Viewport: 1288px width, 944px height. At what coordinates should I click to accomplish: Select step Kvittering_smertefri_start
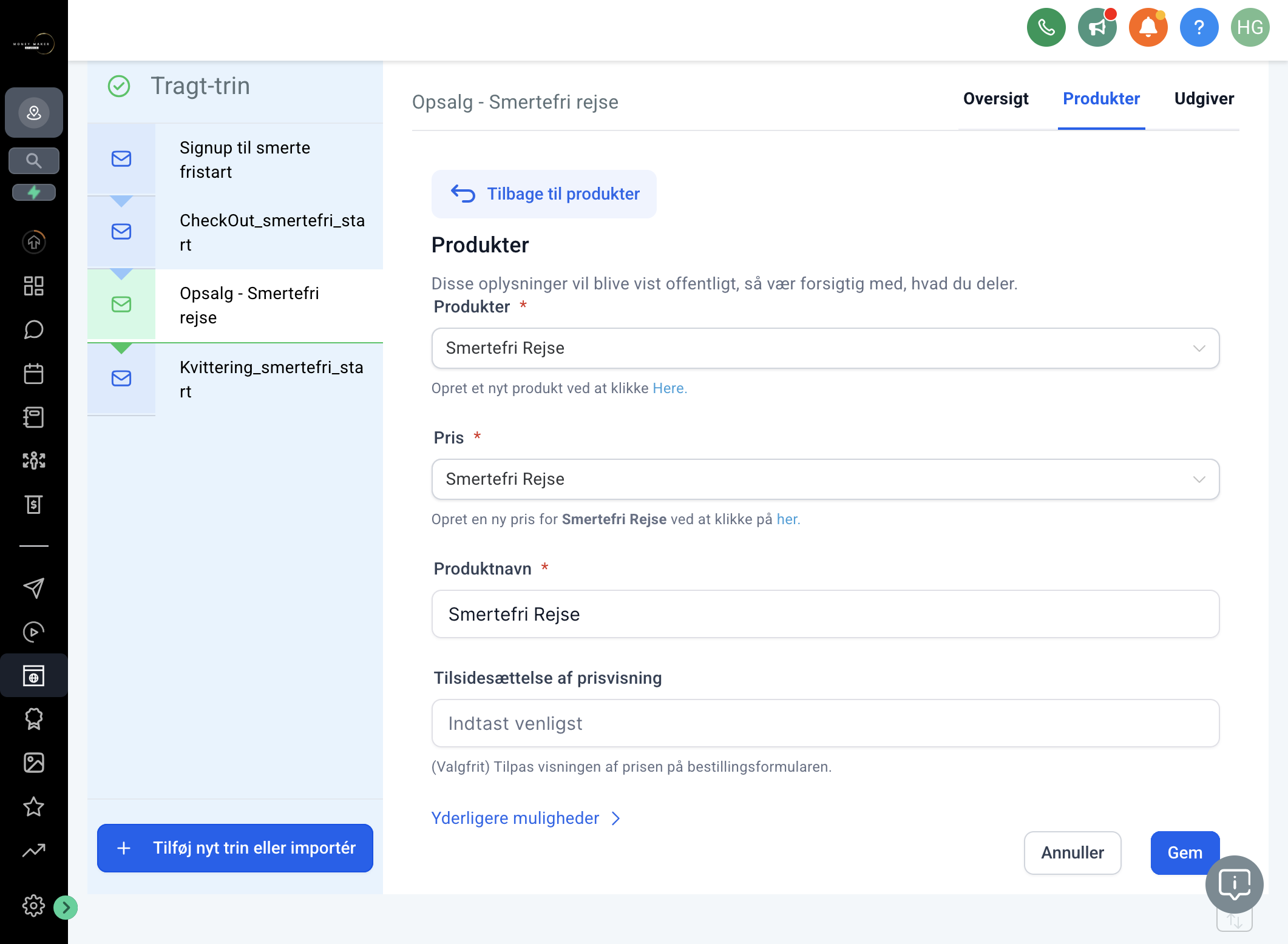pyautogui.click(x=235, y=379)
